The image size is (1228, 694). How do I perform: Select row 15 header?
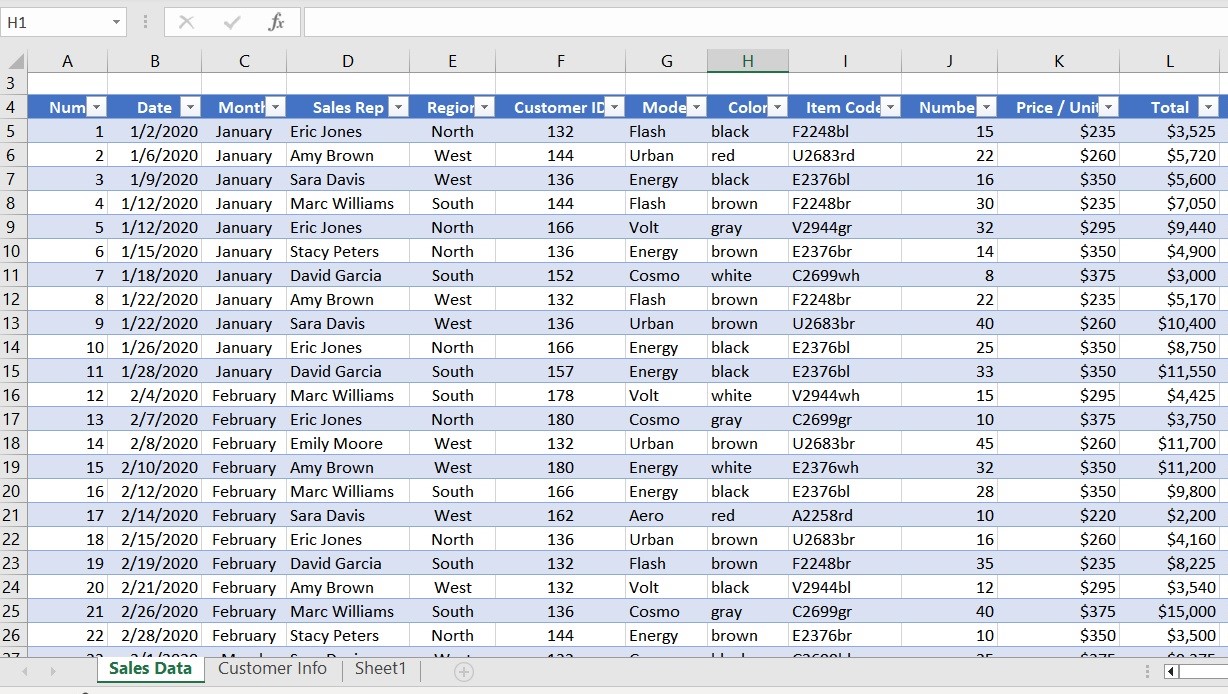tap(12, 371)
